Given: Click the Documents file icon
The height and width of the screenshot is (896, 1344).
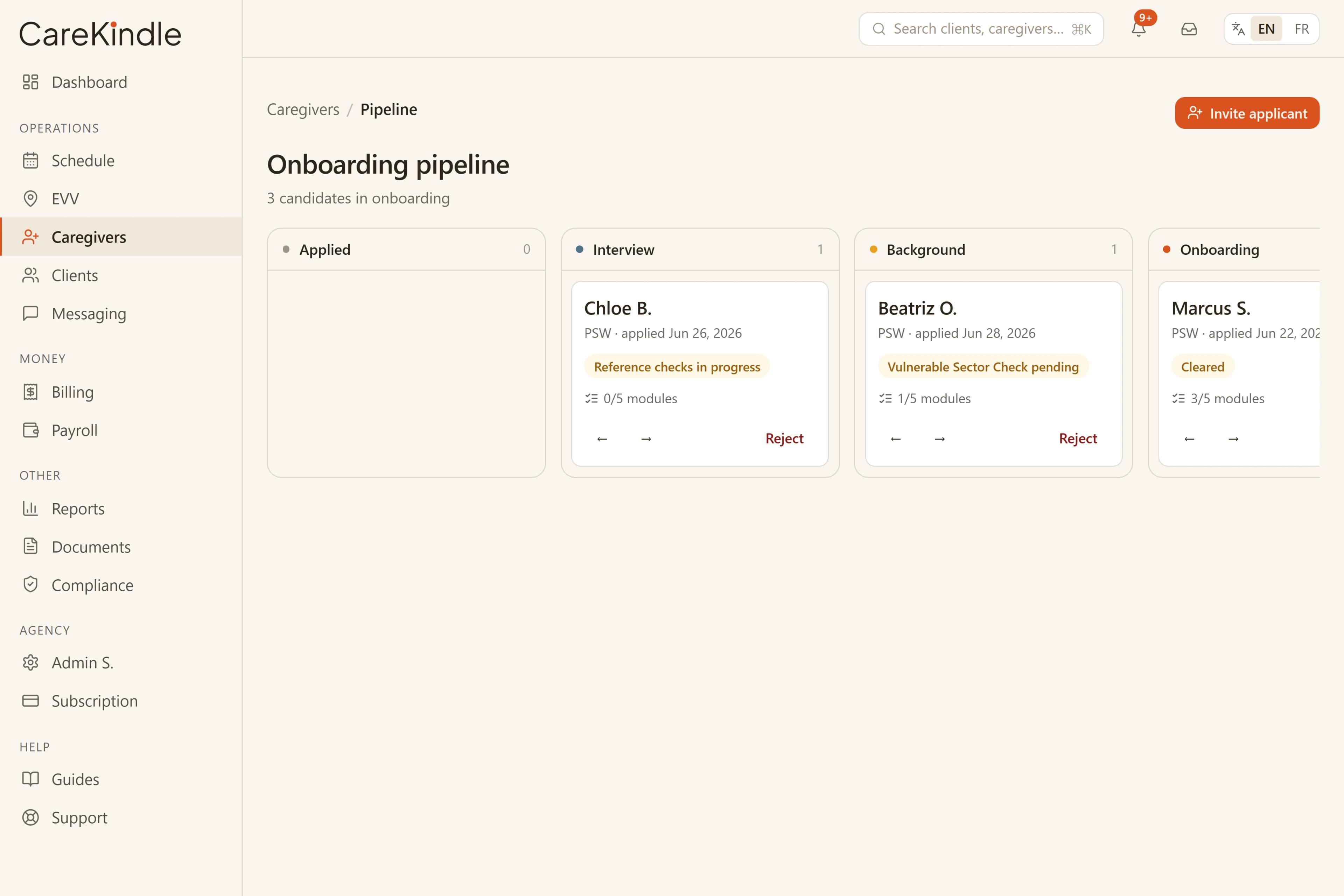Looking at the screenshot, I should 30,547.
